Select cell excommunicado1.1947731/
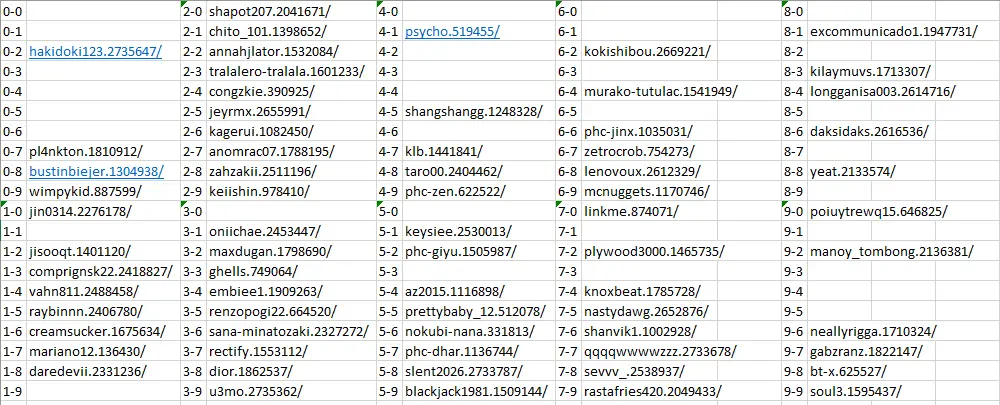1000x405 pixels. tap(893, 32)
